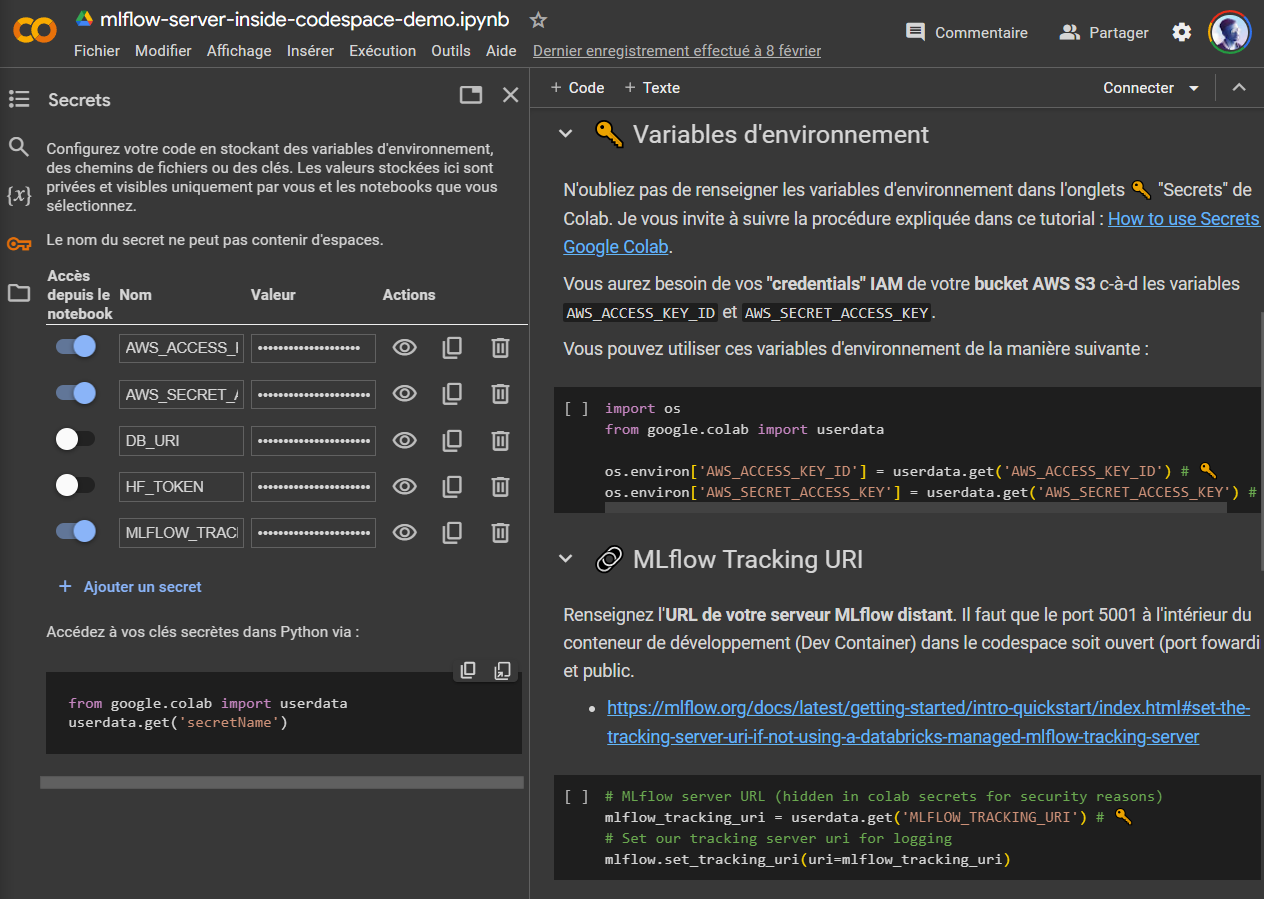Open the mlflow.org quickstart docs link
1264x899 pixels.
tap(928, 722)
